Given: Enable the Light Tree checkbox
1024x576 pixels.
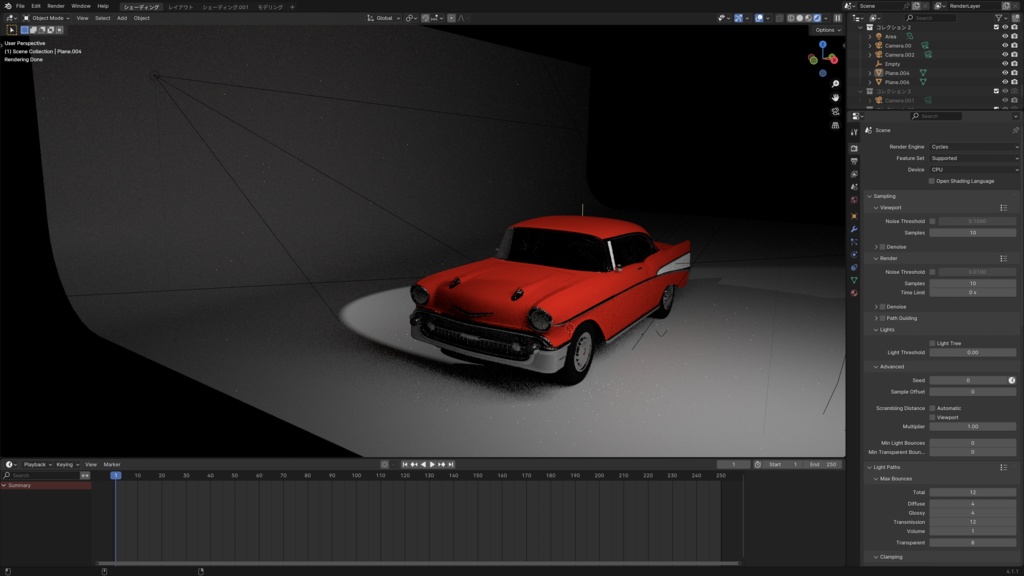Looking at the screenshot, I should click(932, 343).
